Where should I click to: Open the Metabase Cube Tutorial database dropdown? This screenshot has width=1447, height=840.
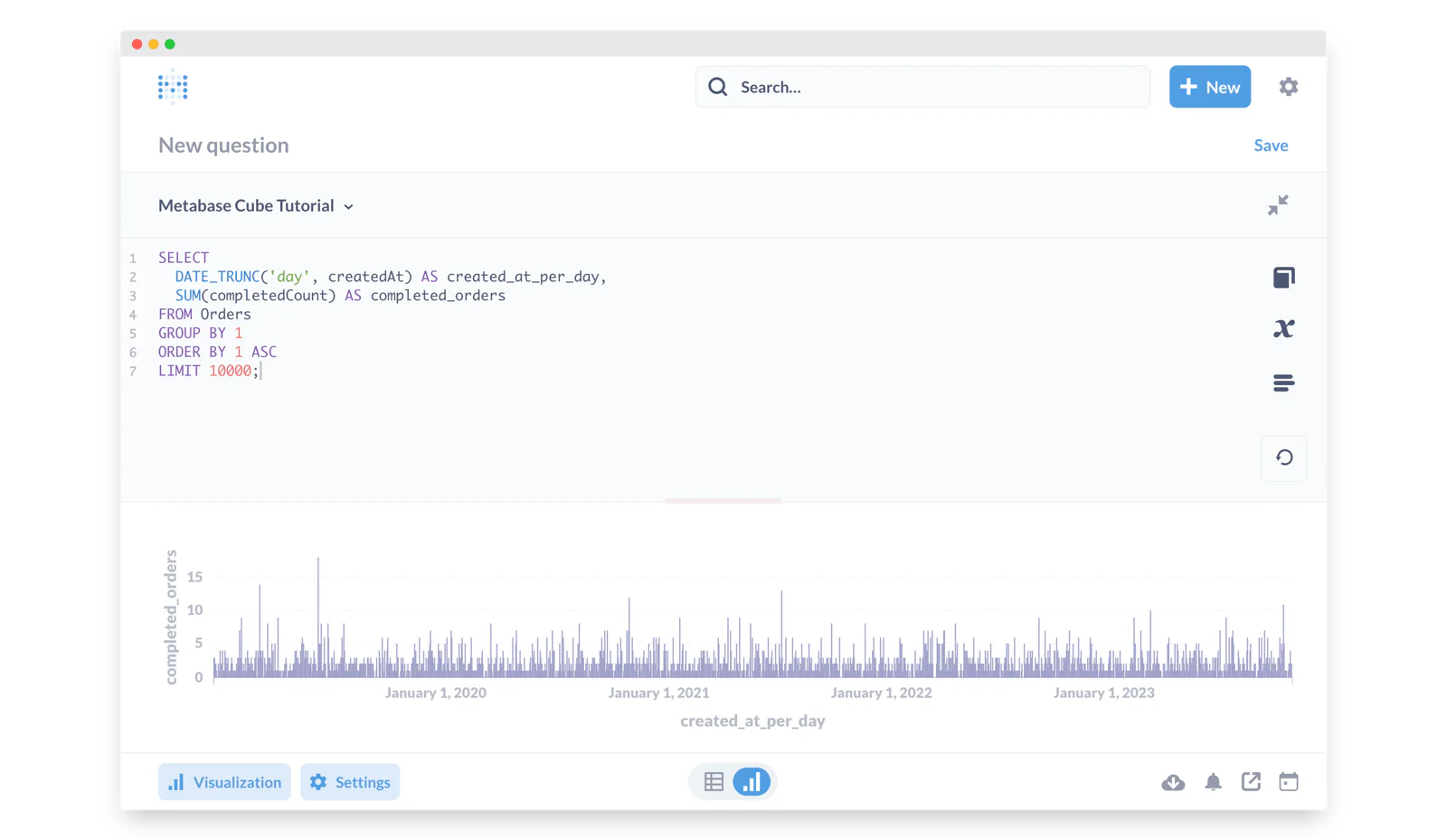[x=256, y=206]
